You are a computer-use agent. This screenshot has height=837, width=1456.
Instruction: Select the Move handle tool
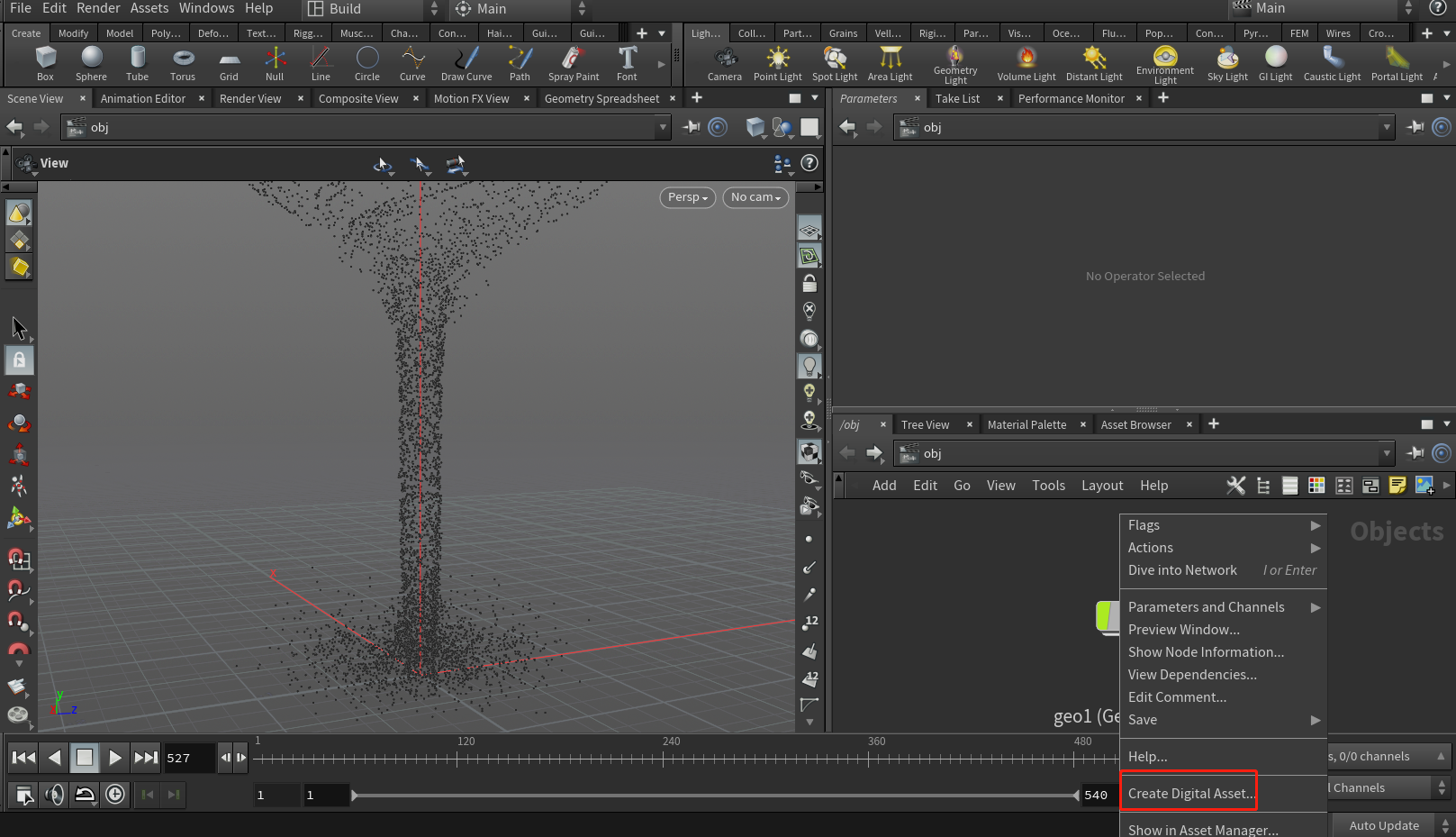tap(19, 391)
